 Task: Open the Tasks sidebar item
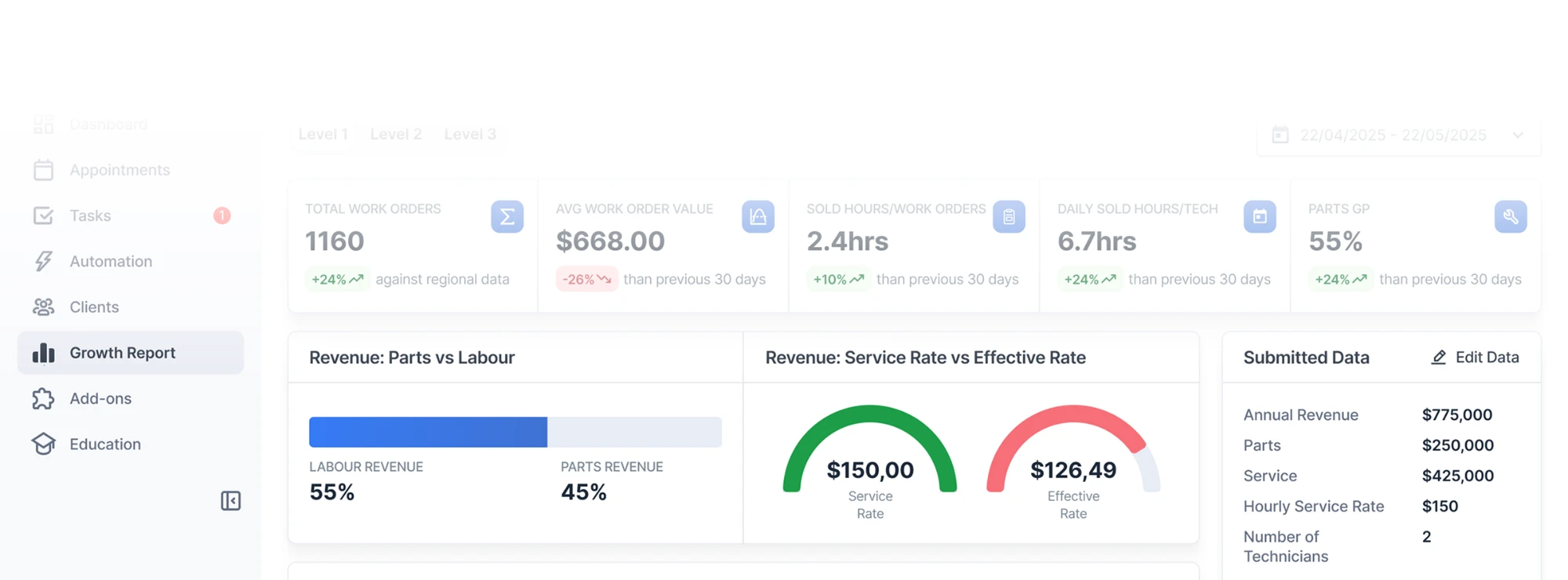click(x=130, y=216)
